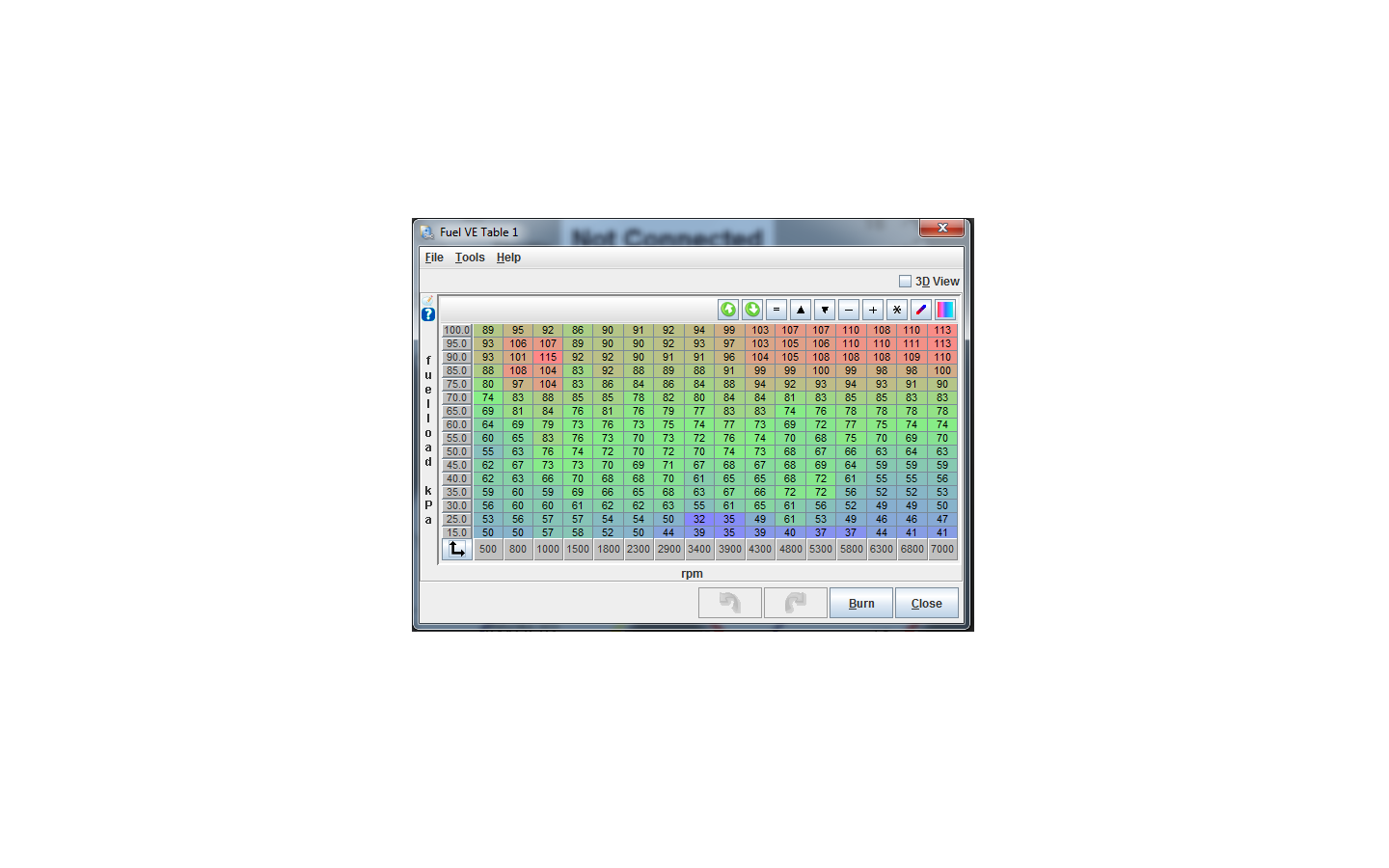
Task: Click the Burn button
Action: click(x=860, y=602)
